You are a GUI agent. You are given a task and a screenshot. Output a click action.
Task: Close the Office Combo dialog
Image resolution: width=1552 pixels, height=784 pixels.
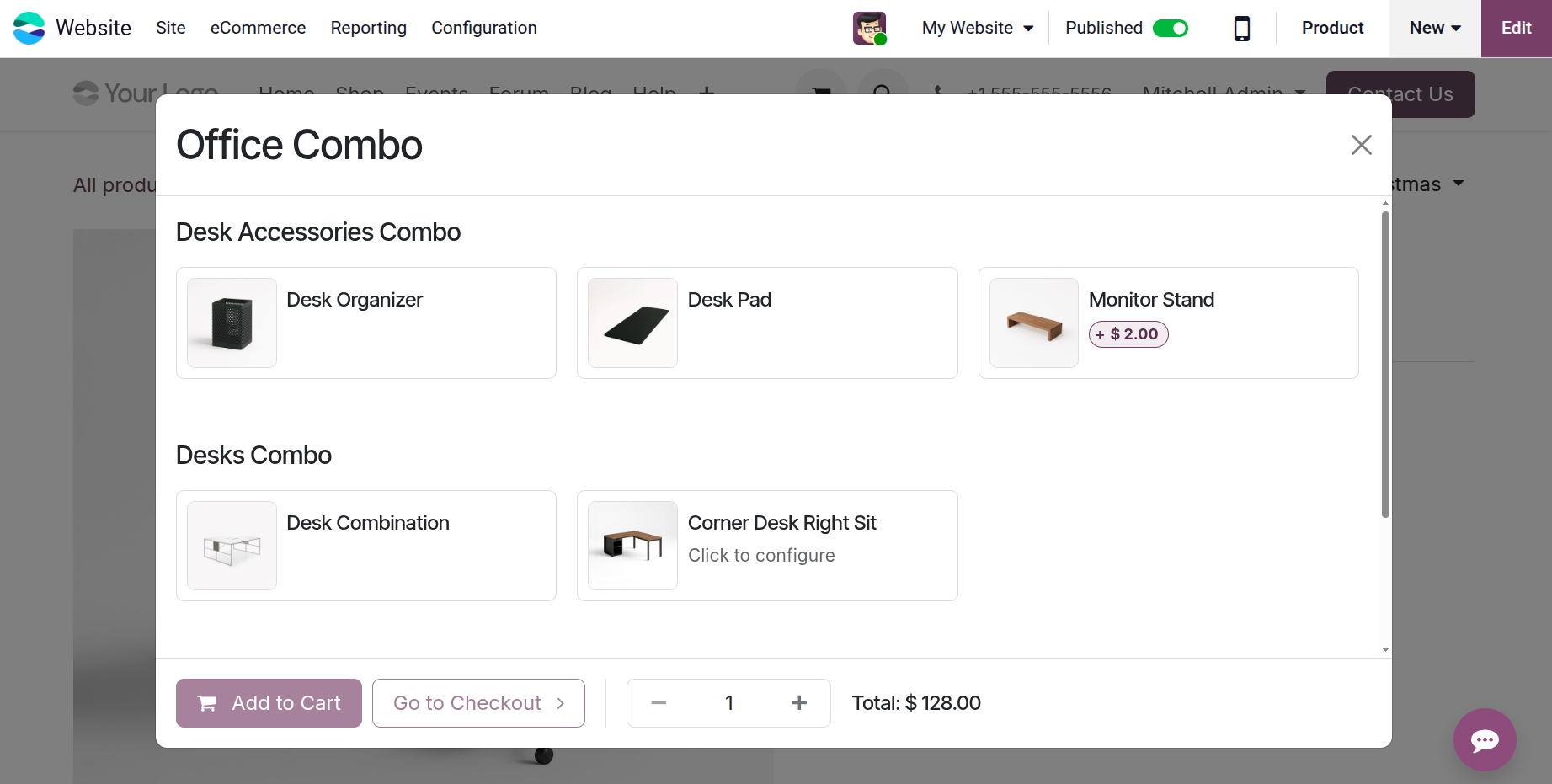[x=1361, y=145]
